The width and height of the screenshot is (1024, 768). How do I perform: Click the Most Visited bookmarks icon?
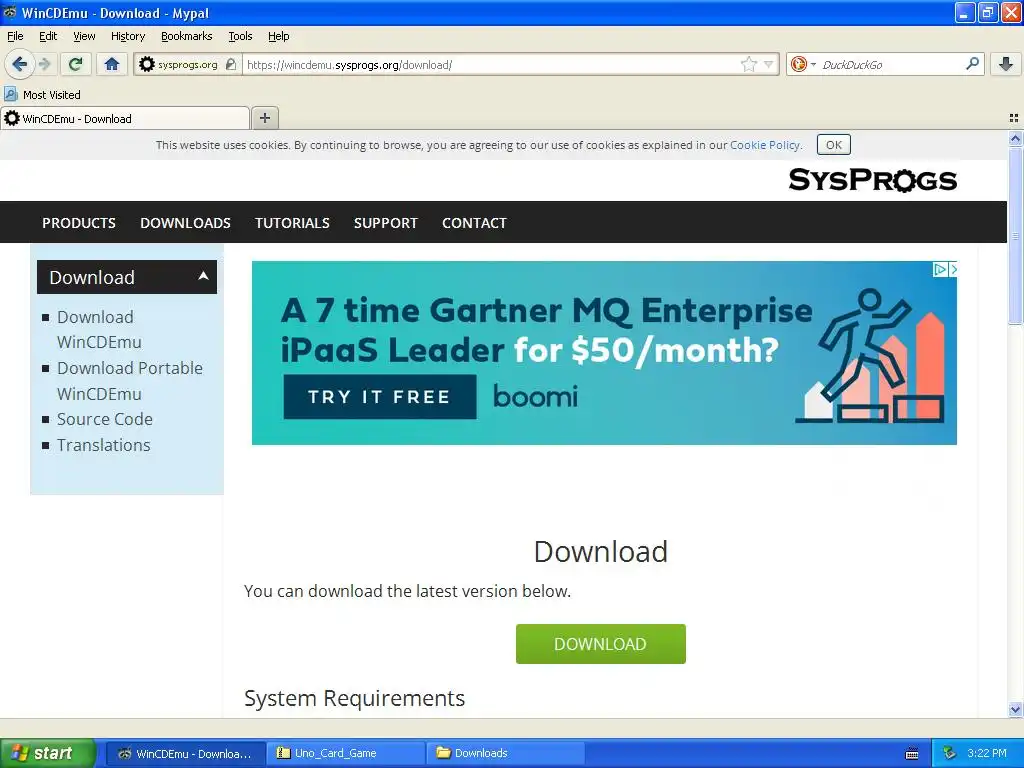(x=10, y=94)
